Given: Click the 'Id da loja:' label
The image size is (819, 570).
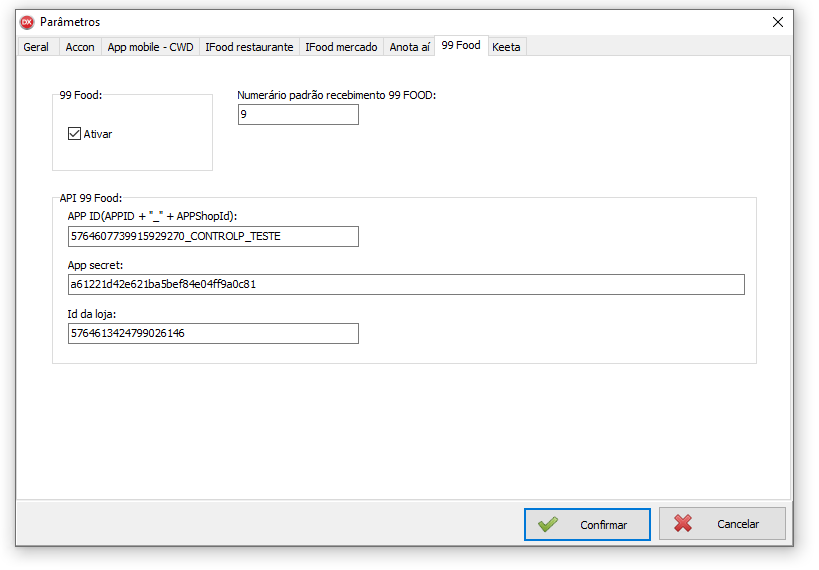Looking at the screenshot, I should (91, 314).
